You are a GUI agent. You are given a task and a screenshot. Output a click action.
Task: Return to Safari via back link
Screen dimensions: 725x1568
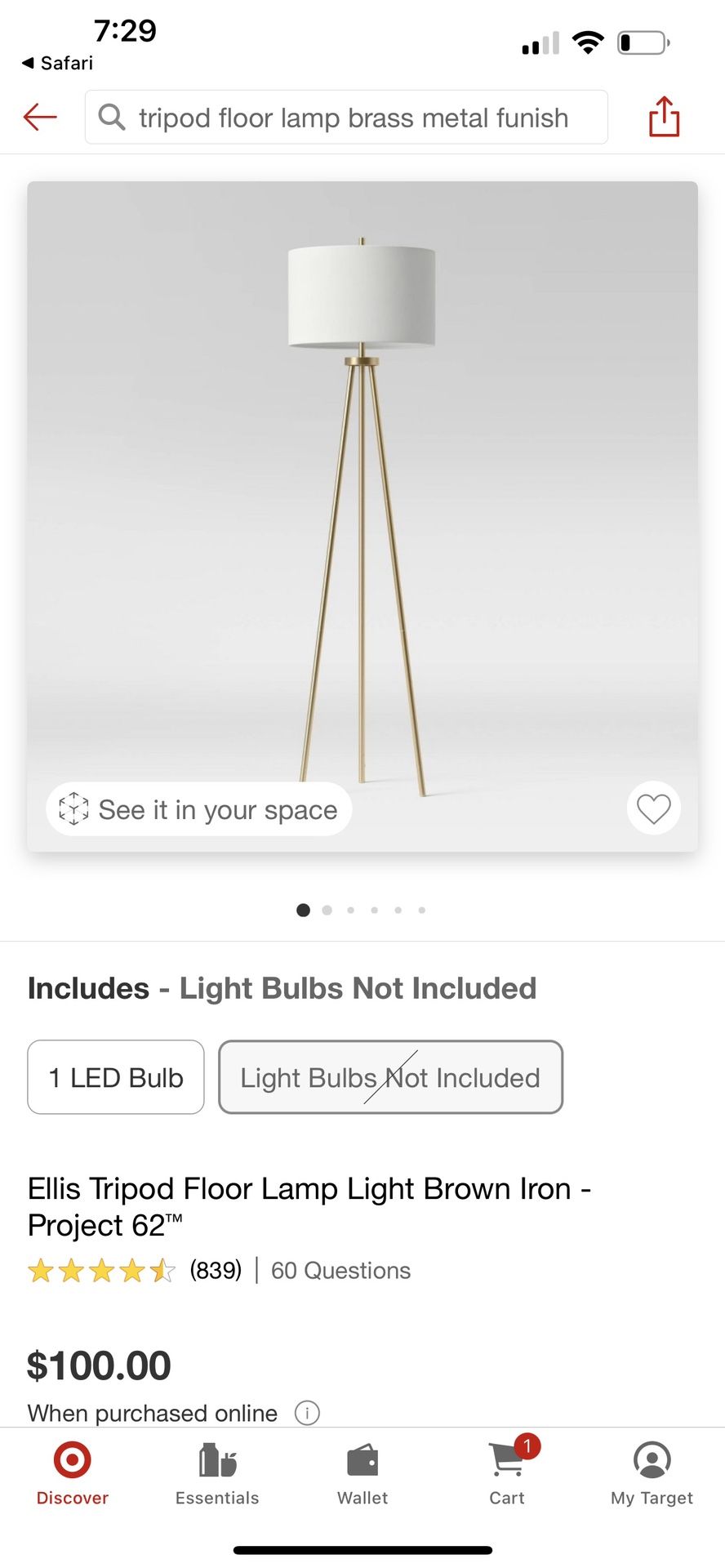tap(57, 63)
